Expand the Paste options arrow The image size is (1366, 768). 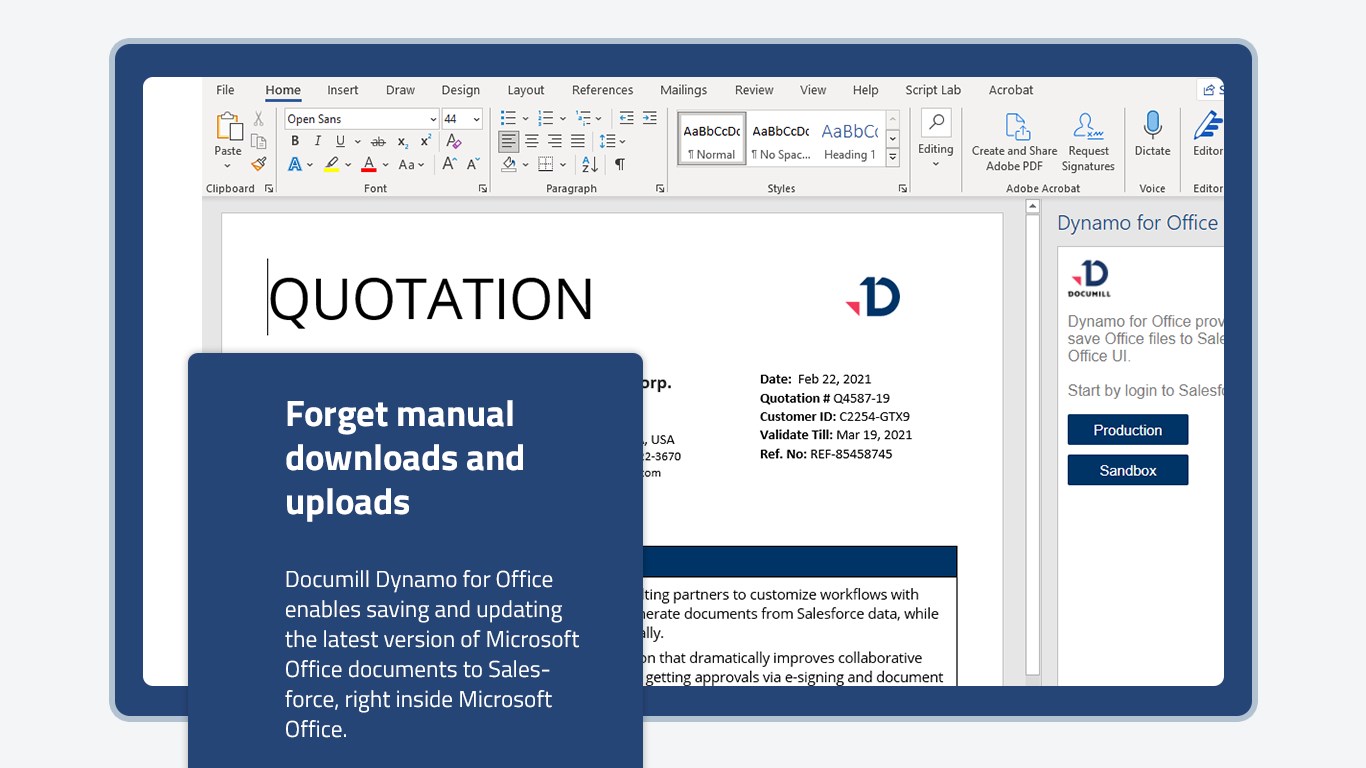[228, 166]
